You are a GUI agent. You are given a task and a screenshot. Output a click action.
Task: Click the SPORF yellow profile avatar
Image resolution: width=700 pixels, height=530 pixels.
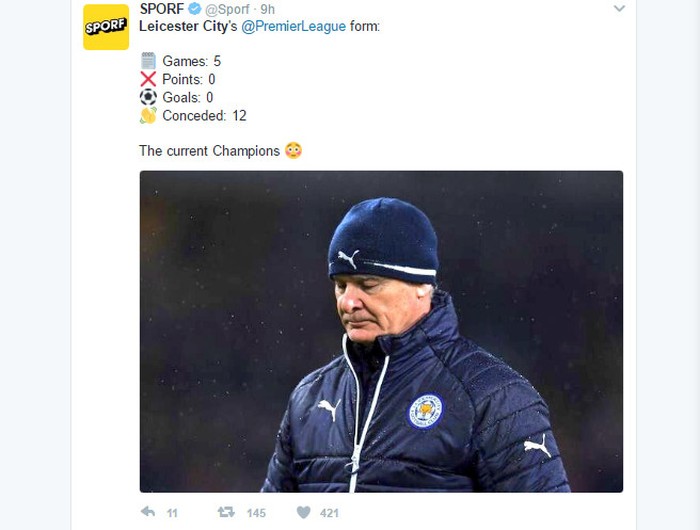105,27
